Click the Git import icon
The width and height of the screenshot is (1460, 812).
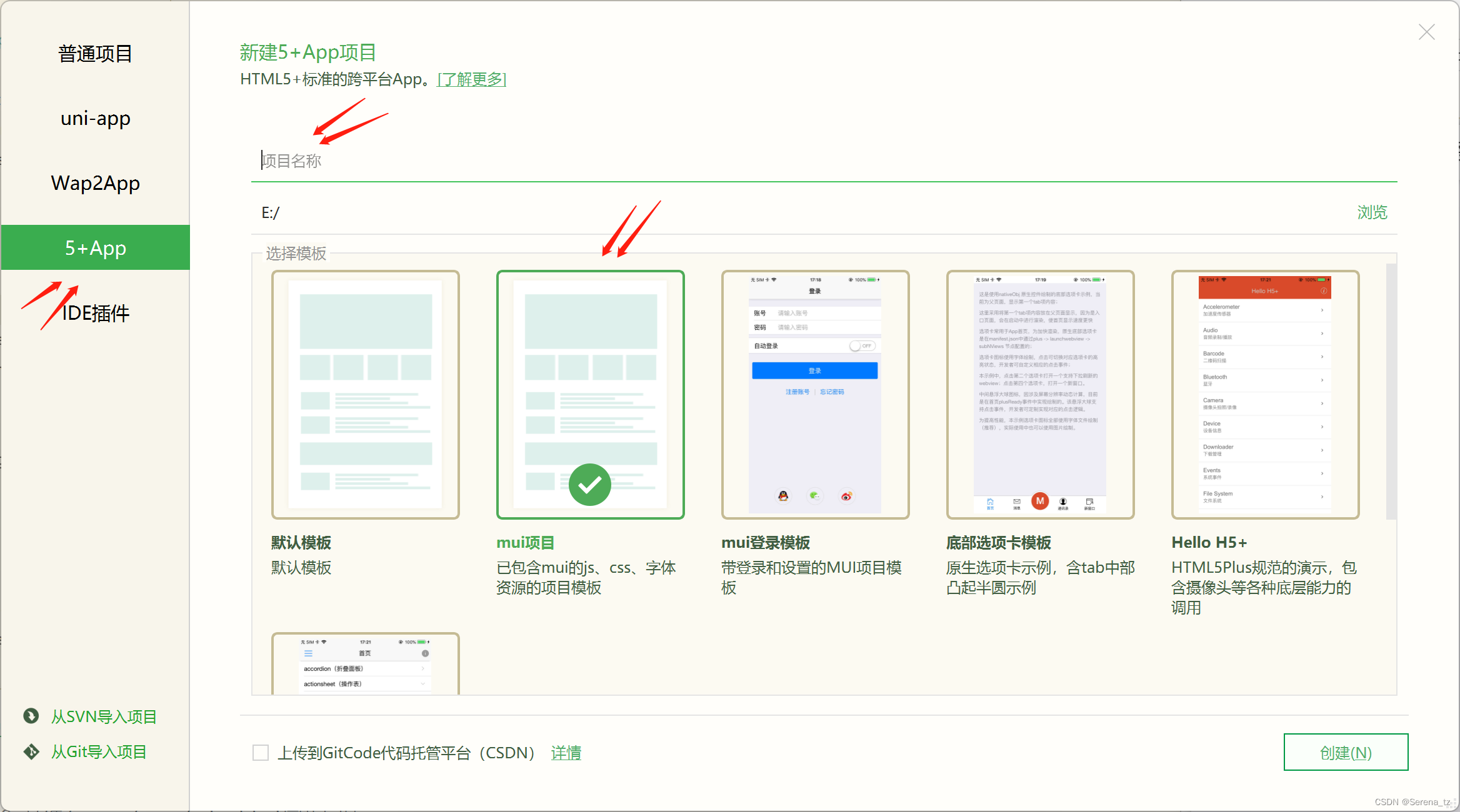point(31,751)
